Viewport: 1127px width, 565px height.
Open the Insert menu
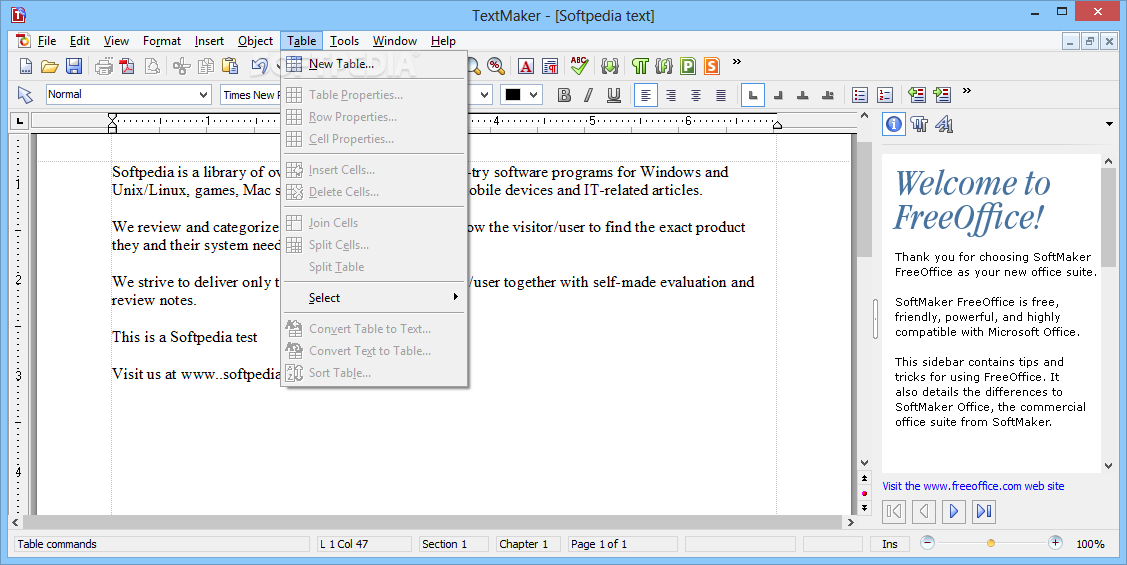pyautogui.click(x=209, y=41)
